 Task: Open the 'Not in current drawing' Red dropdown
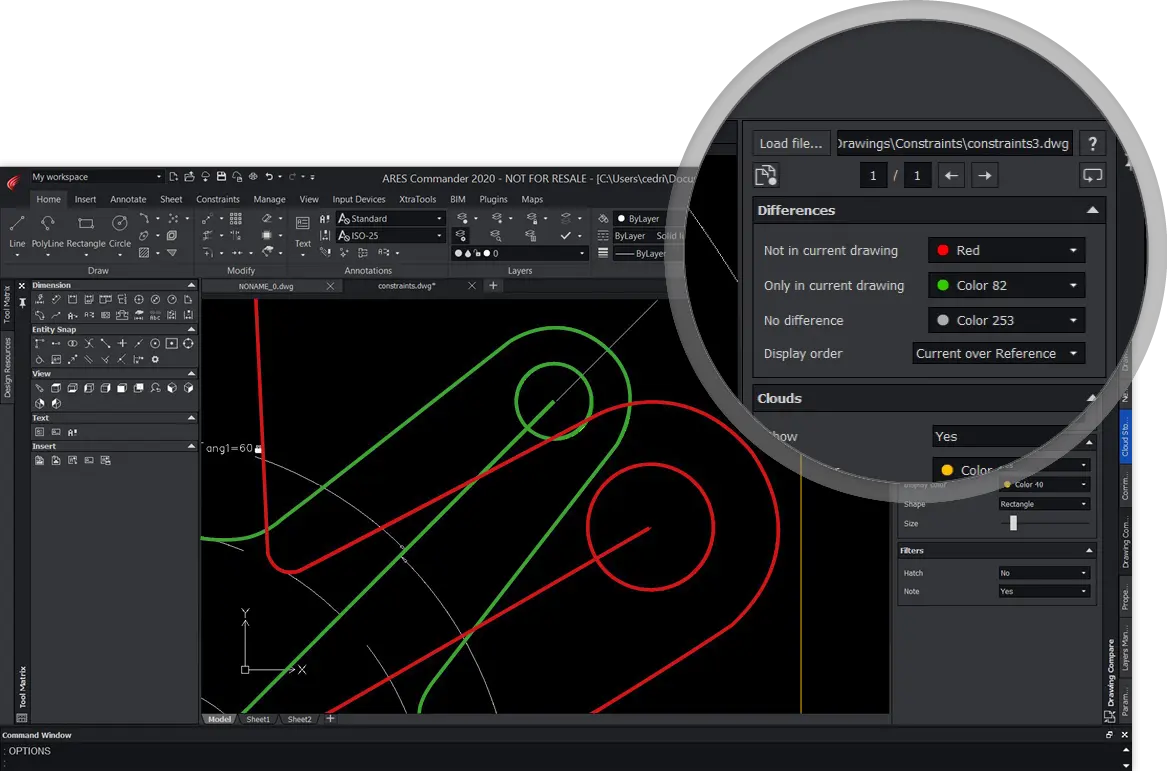click(1006, 251)
